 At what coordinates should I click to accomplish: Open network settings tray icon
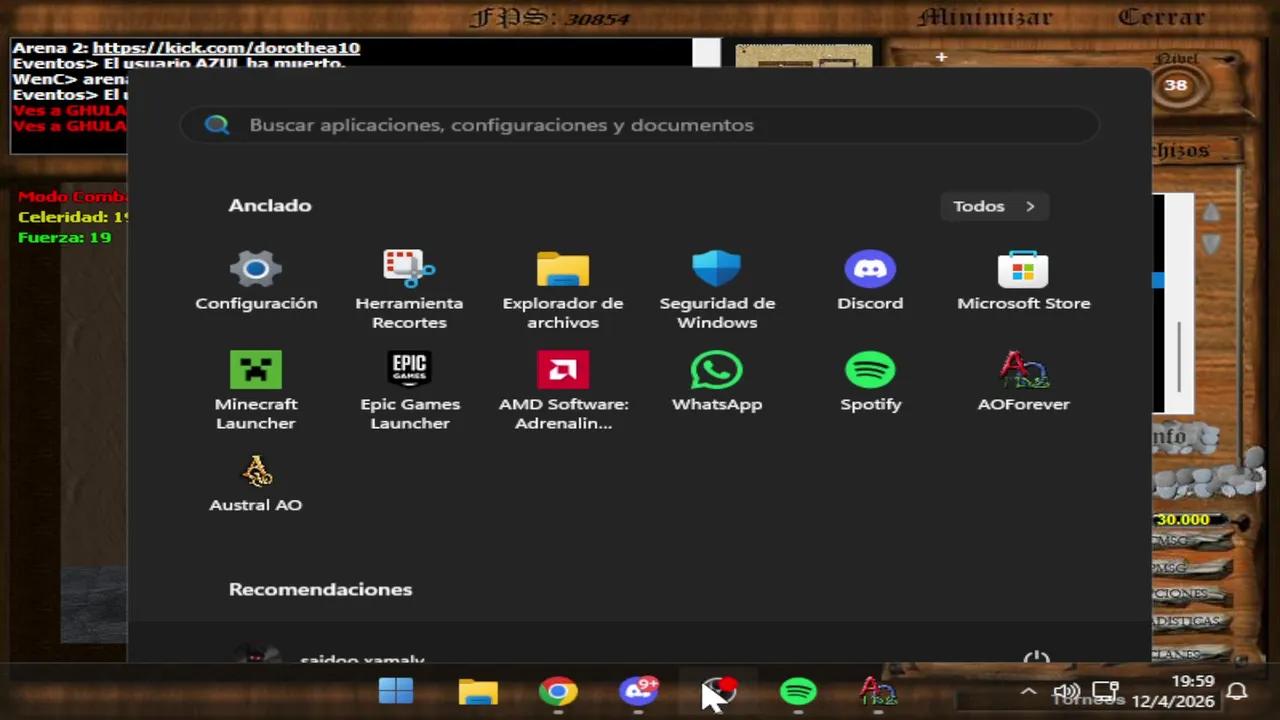click(x=1105, y=692)
